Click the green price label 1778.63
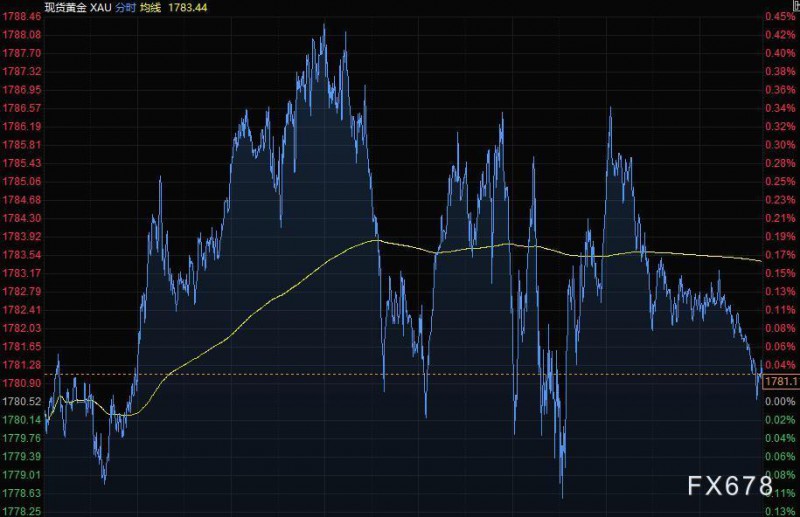This screenshot has width=800, height=517. (x=21, y=493)
